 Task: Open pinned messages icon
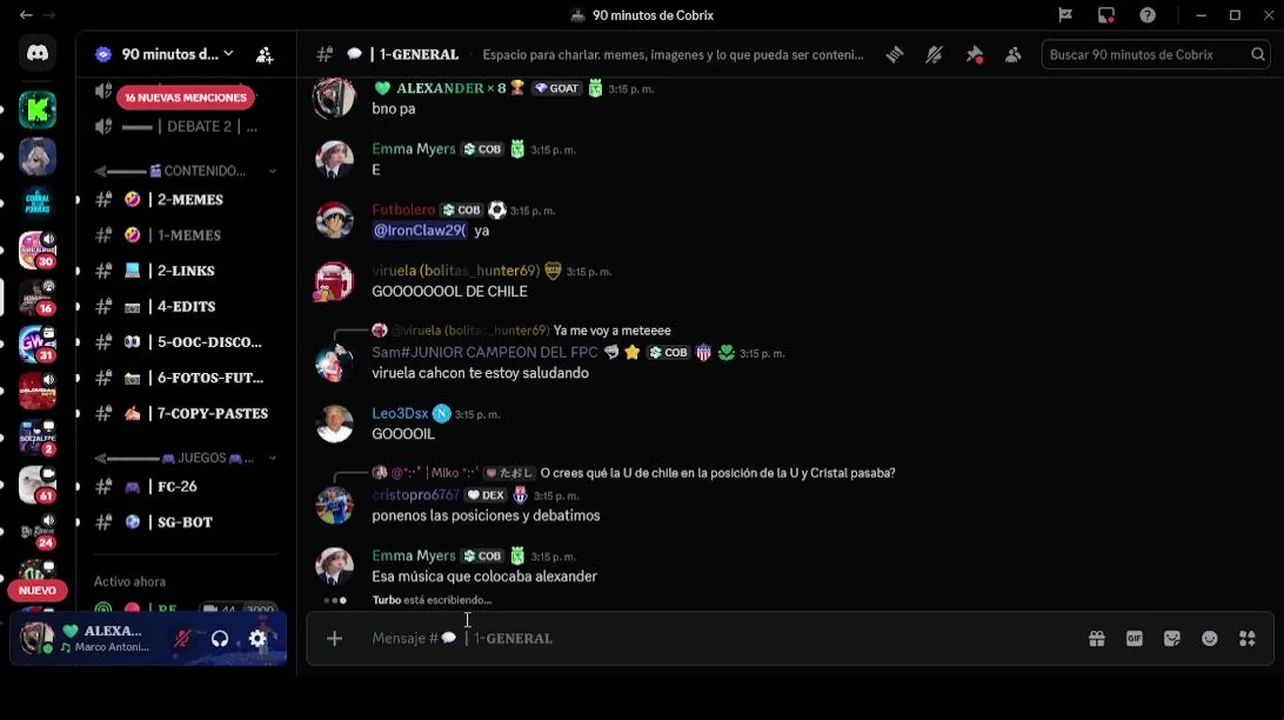[x=974, y=55]
